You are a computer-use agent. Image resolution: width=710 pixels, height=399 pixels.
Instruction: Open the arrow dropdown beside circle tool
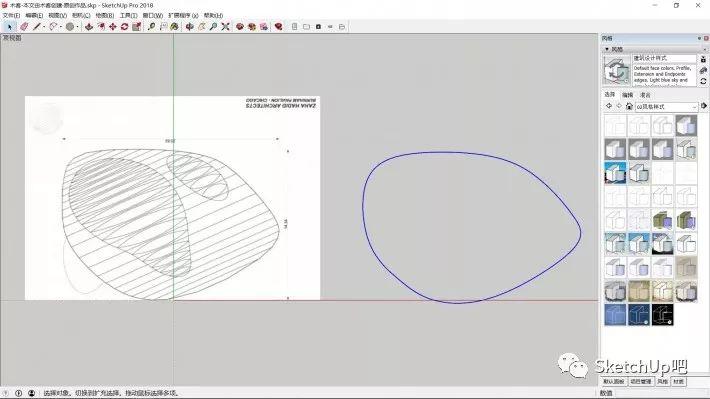click(x=77, y=27)
